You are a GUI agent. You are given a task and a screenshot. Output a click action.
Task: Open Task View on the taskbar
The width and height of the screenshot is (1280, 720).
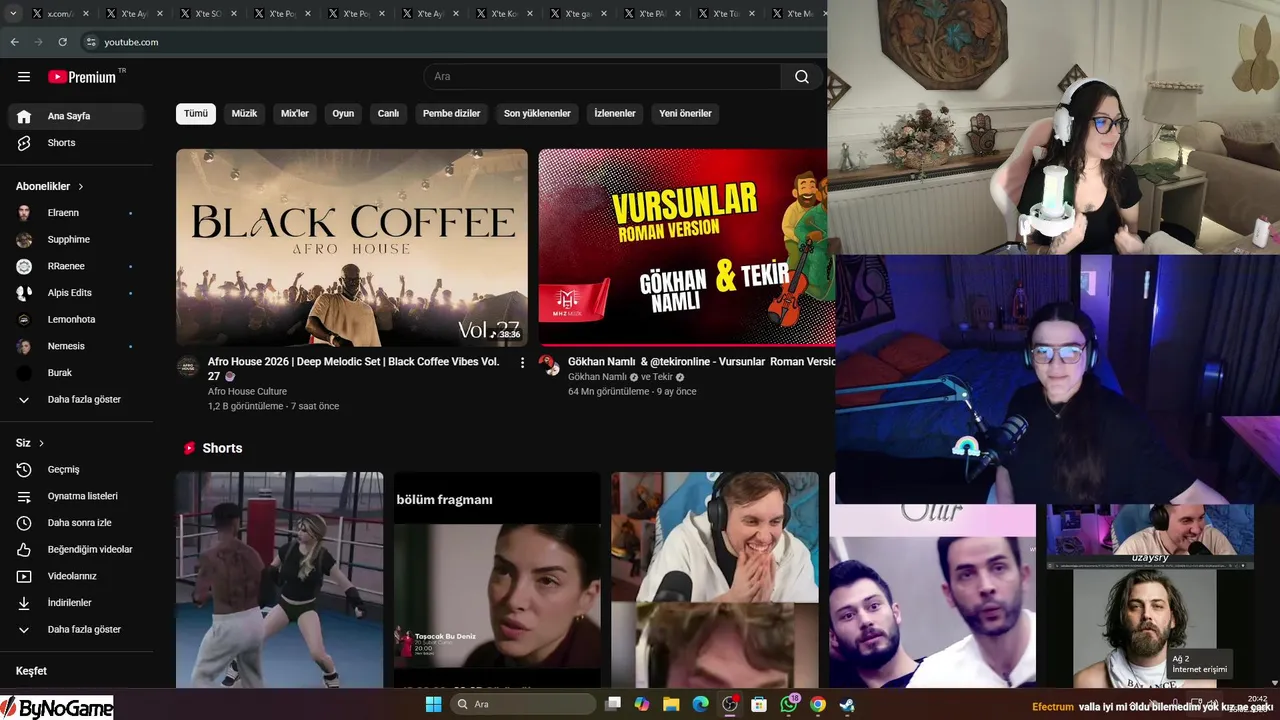(x=613, y=704)
